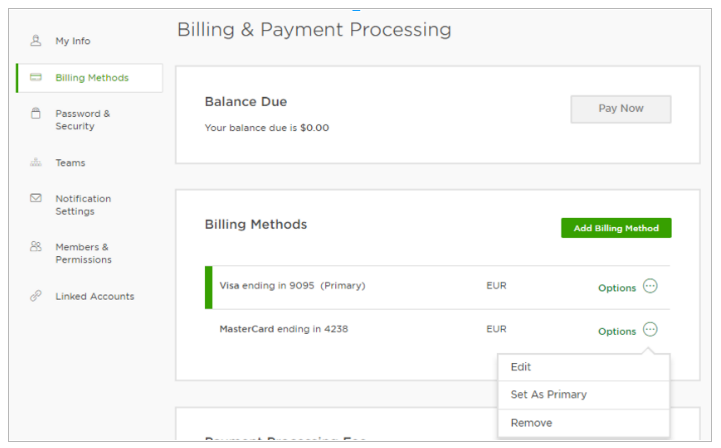Go to the Notification Settings text label
This screenshot has height=448, width=721.
(x=83, y=205)
